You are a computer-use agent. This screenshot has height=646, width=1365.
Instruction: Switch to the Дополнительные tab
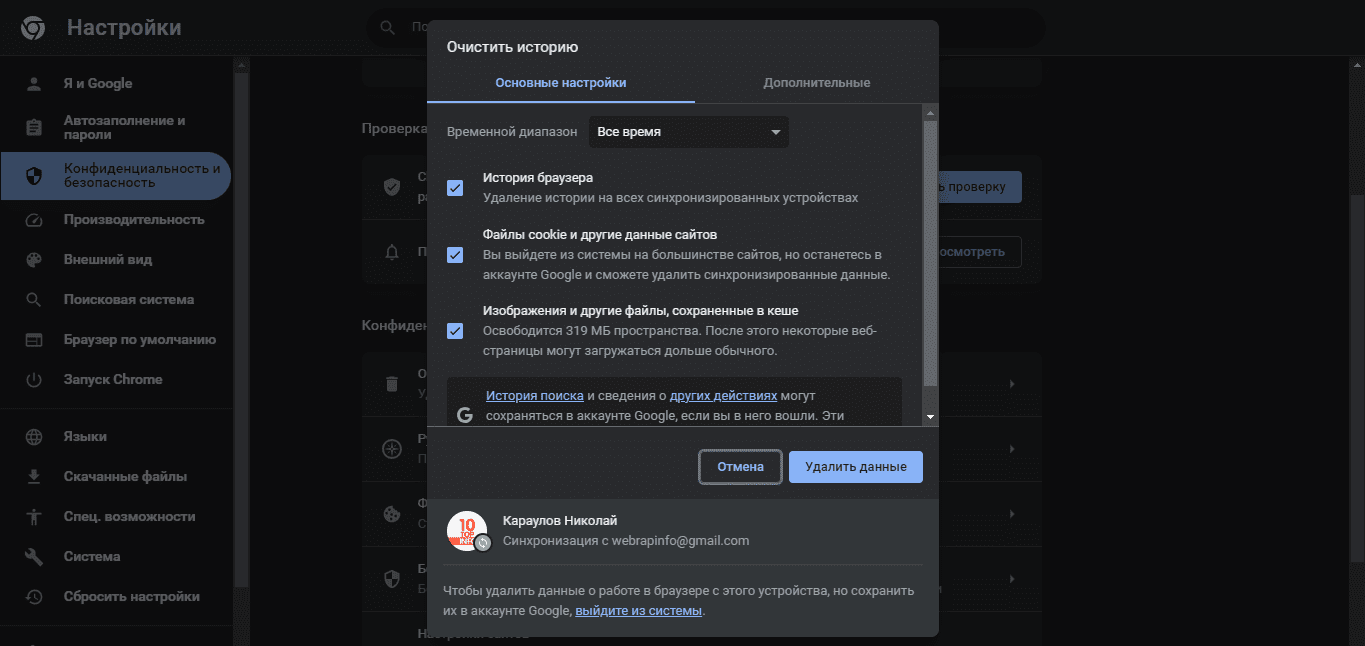pos(816,83)
